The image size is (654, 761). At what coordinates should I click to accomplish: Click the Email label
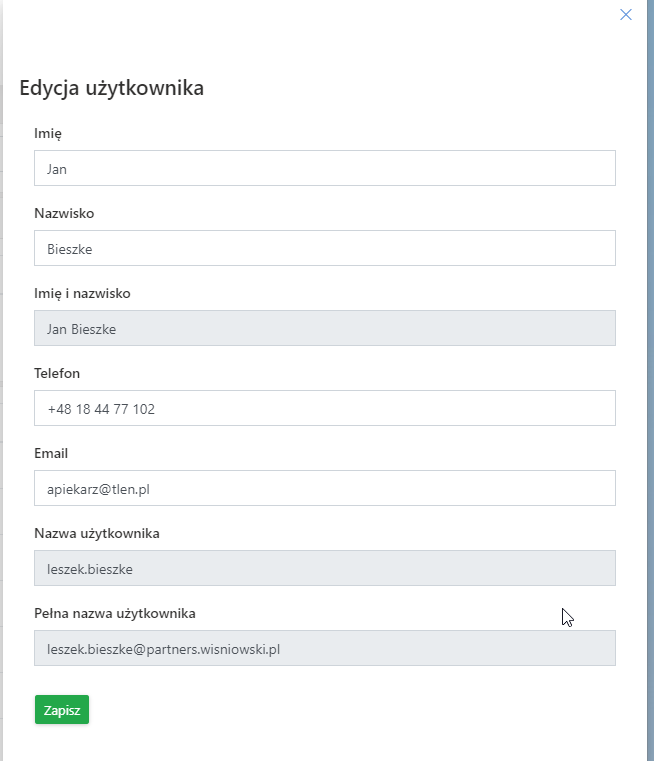[x=50, y=453]
